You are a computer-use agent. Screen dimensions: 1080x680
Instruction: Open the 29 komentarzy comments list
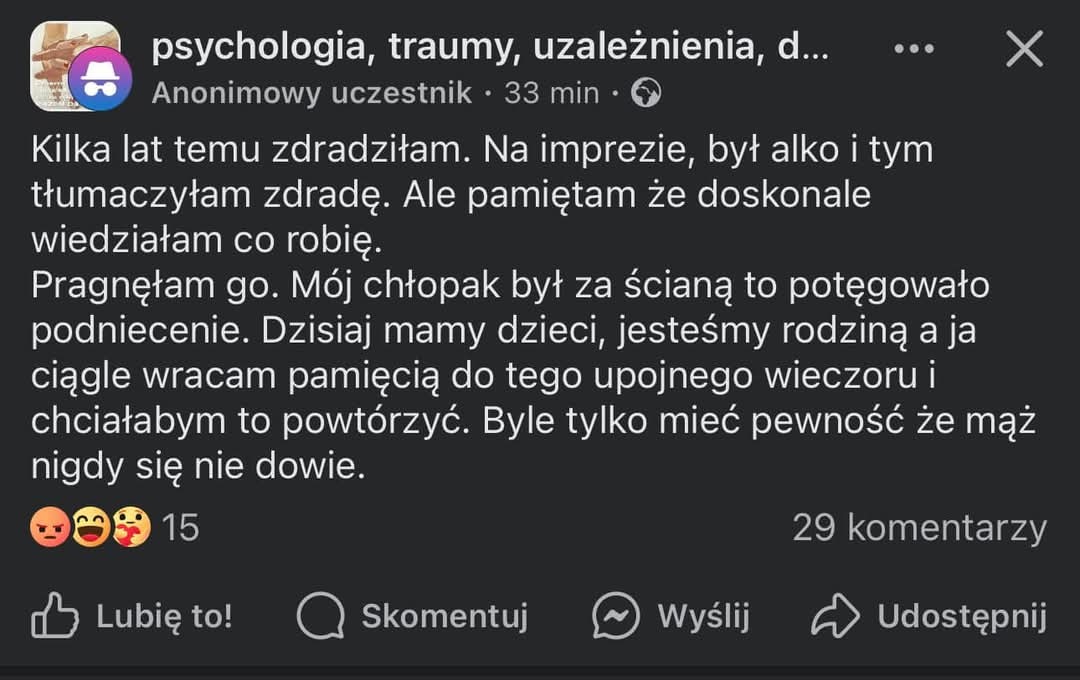click(x=919, y=527)
